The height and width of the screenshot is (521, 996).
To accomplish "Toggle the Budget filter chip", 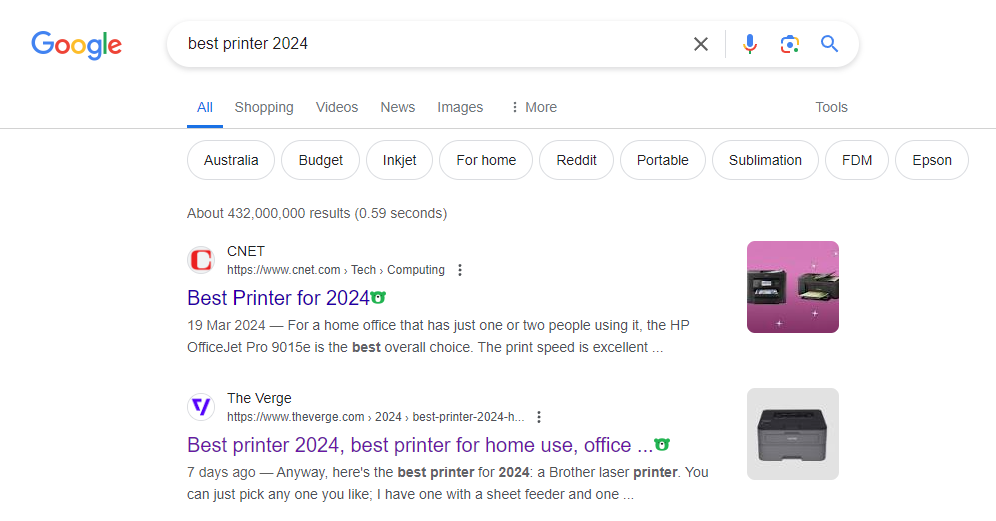I will [320, 160].
